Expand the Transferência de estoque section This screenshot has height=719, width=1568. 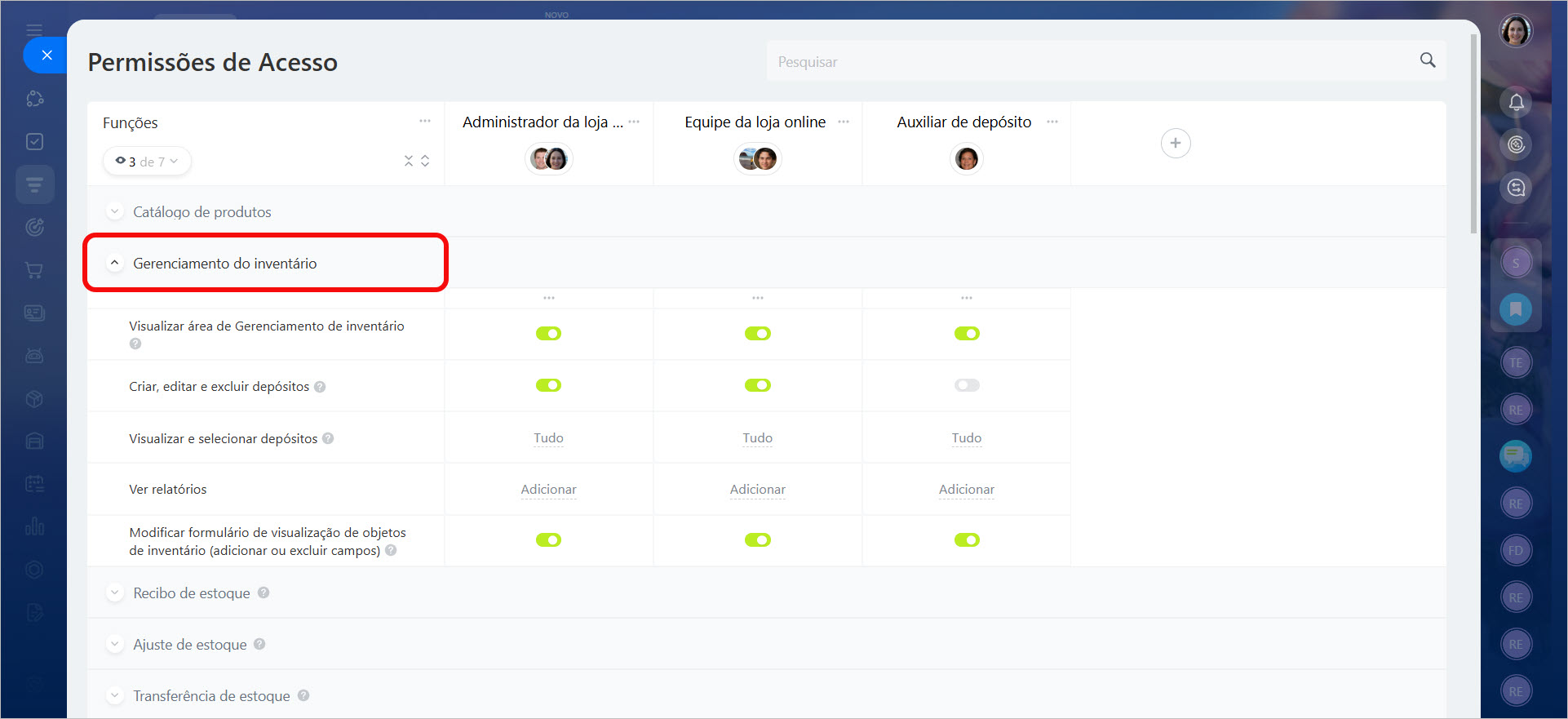point(115,695)
